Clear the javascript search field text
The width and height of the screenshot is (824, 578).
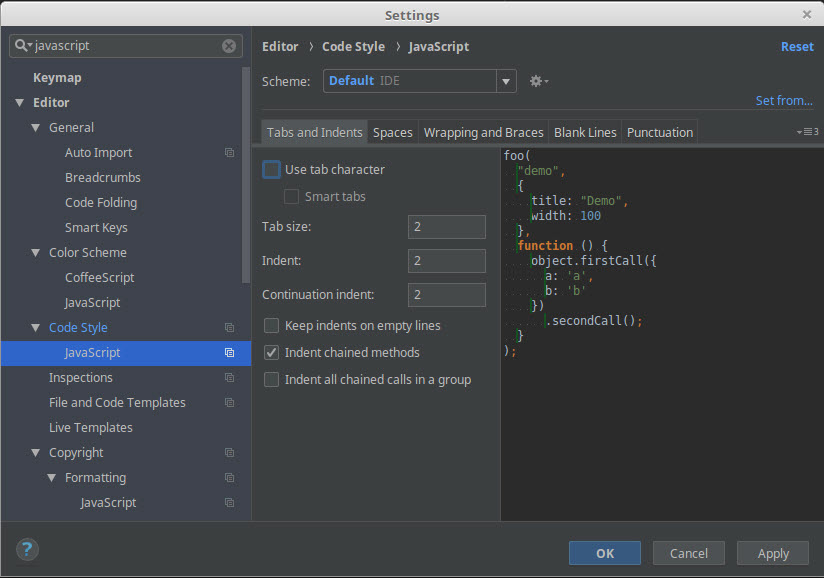[x=229, y=46]
